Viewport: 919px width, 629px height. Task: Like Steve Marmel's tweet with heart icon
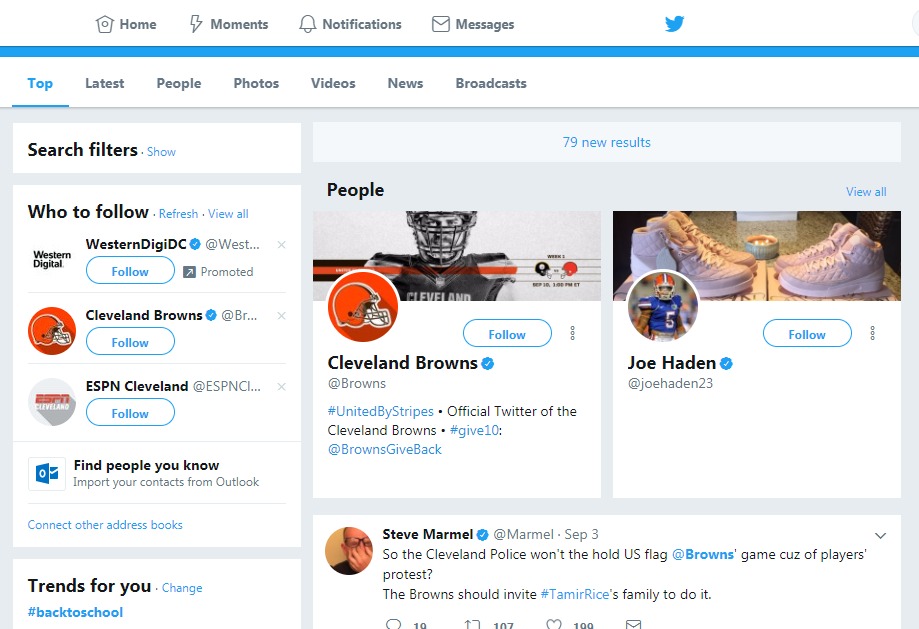(554, 624)
